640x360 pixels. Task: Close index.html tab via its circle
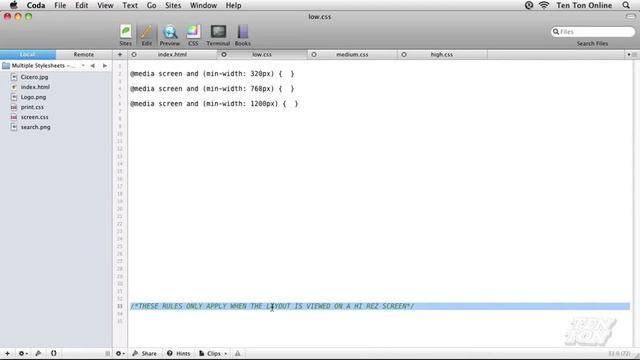(134, 54)
